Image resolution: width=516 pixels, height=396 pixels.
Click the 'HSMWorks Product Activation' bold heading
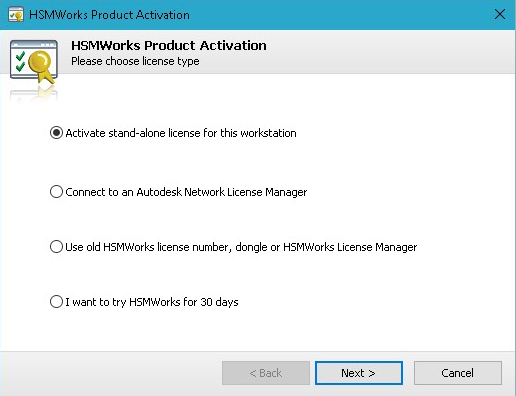(169, 45)
